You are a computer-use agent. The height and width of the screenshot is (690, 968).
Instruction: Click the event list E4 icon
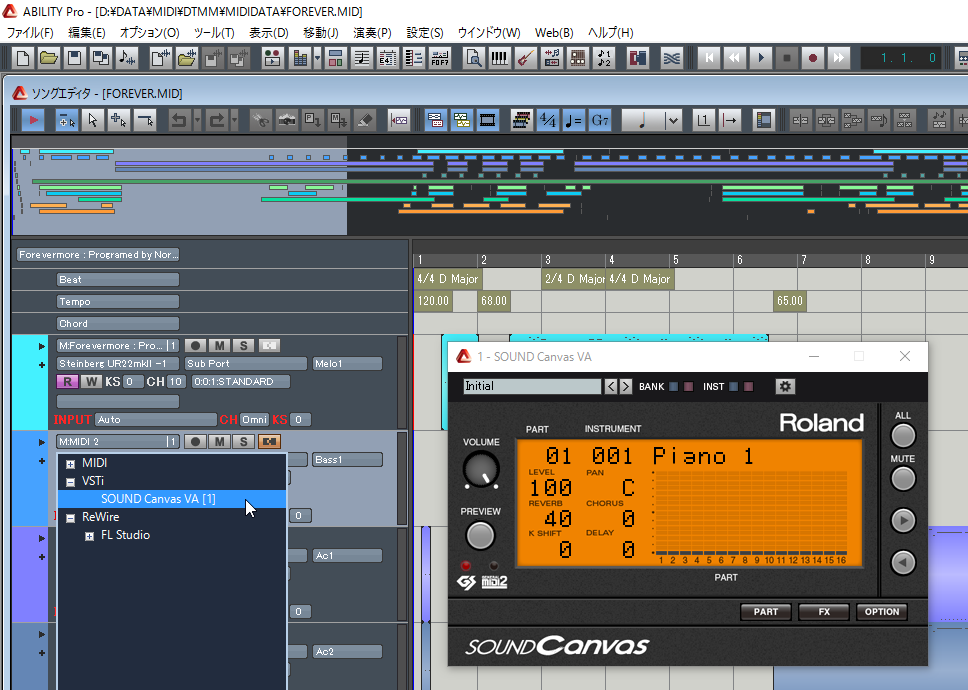(388, 58)
